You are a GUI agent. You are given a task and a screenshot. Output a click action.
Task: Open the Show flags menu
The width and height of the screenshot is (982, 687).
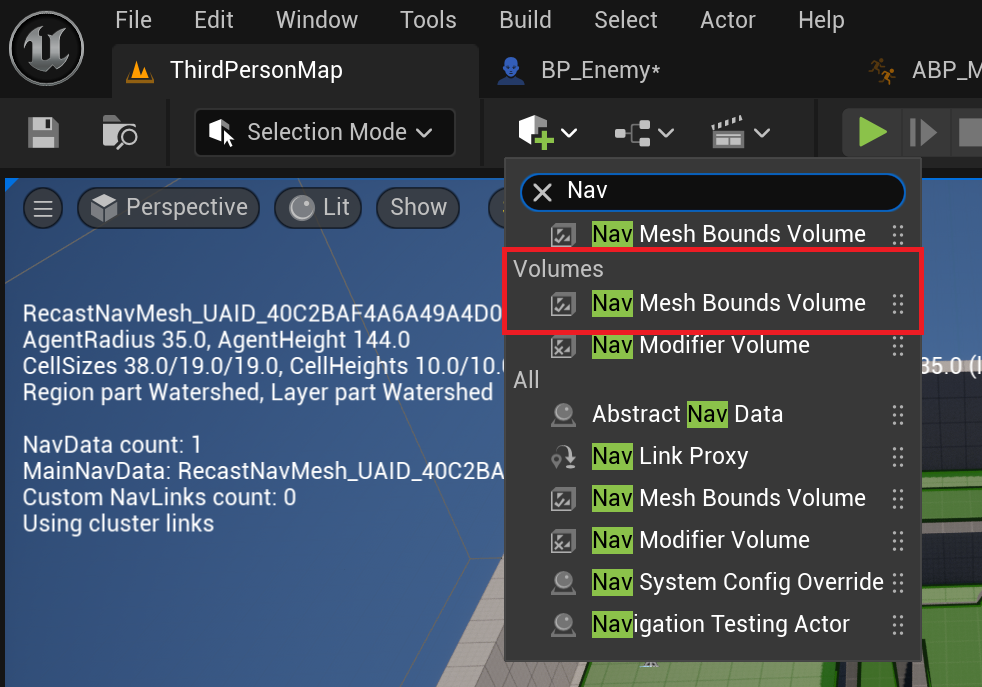pos(418,208)
